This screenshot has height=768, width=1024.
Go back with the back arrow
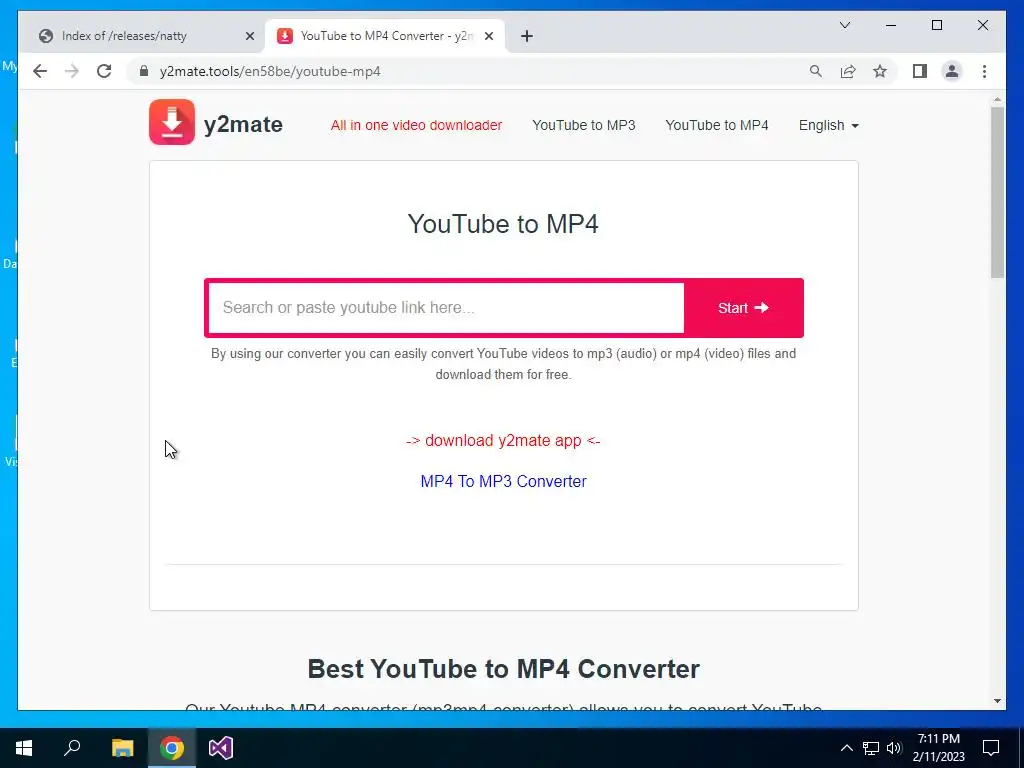40,71
